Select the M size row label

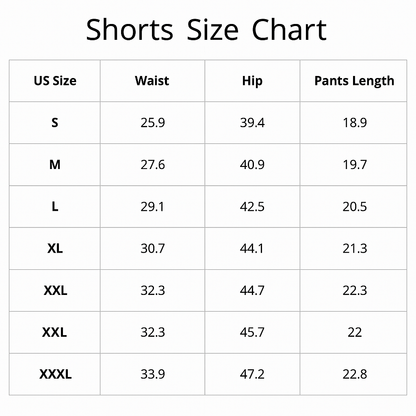click(55, 165)
